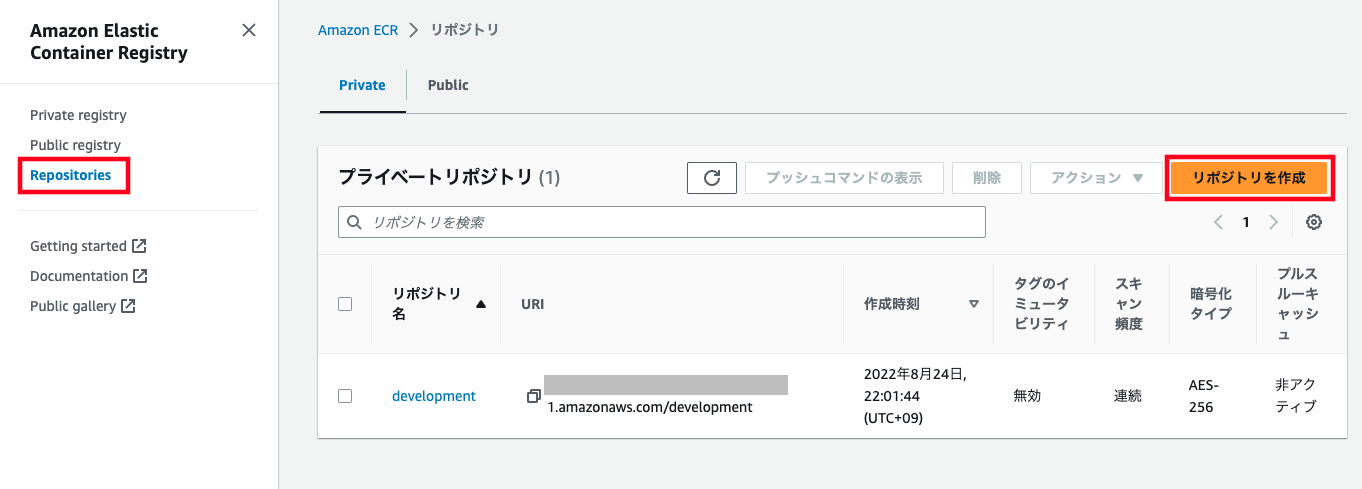Click プッシュコマンドの表示 button
Viewport: 1362px width, 489px height.
click(844, 178)
